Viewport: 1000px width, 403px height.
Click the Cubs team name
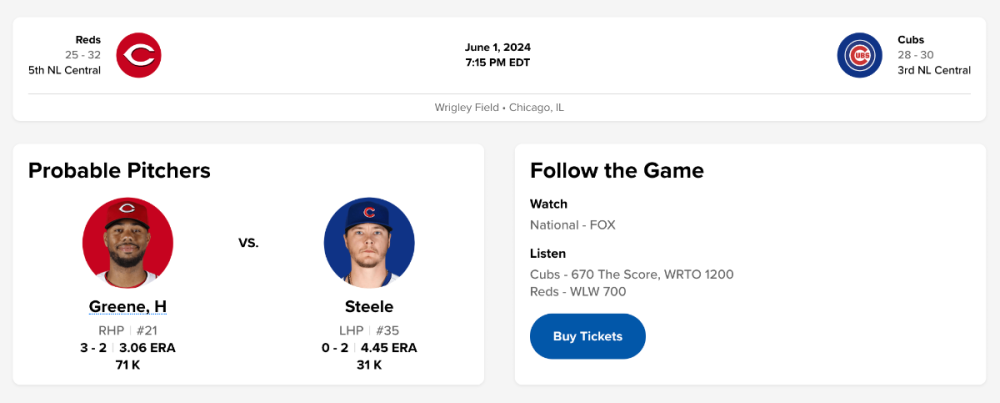pos(911,40)
